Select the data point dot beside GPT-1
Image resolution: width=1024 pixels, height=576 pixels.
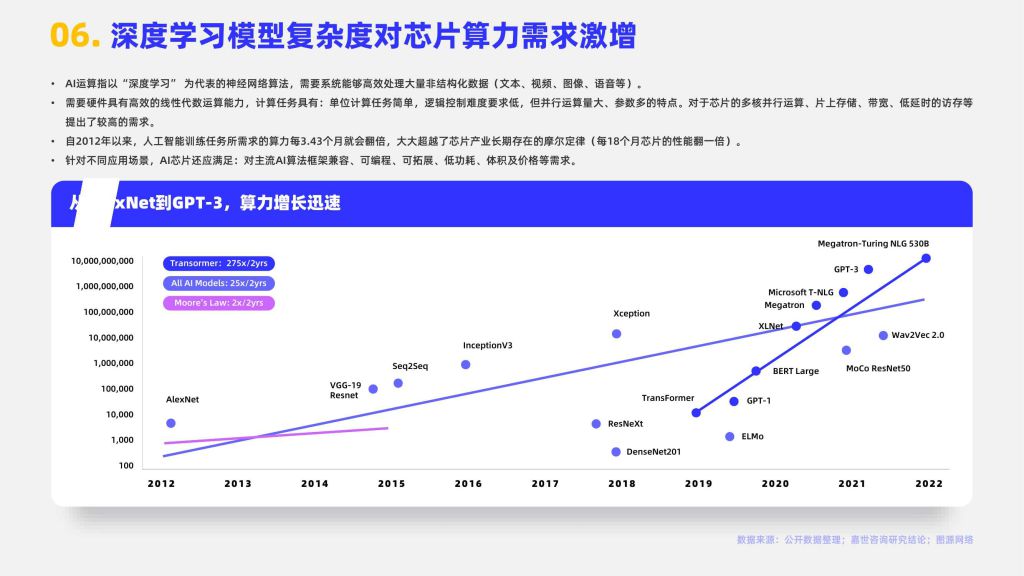[x=734, y=401]
